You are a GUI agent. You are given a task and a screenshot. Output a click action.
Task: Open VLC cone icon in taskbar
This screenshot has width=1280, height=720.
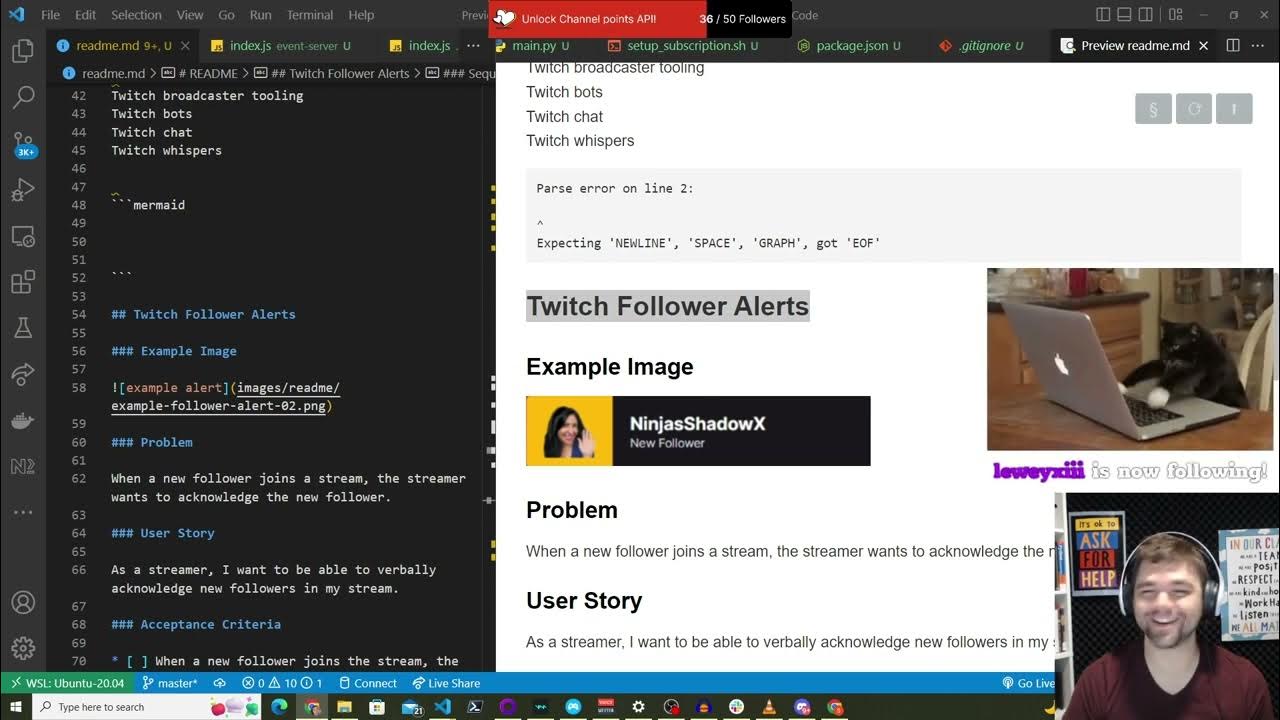(x=769, y=707)
